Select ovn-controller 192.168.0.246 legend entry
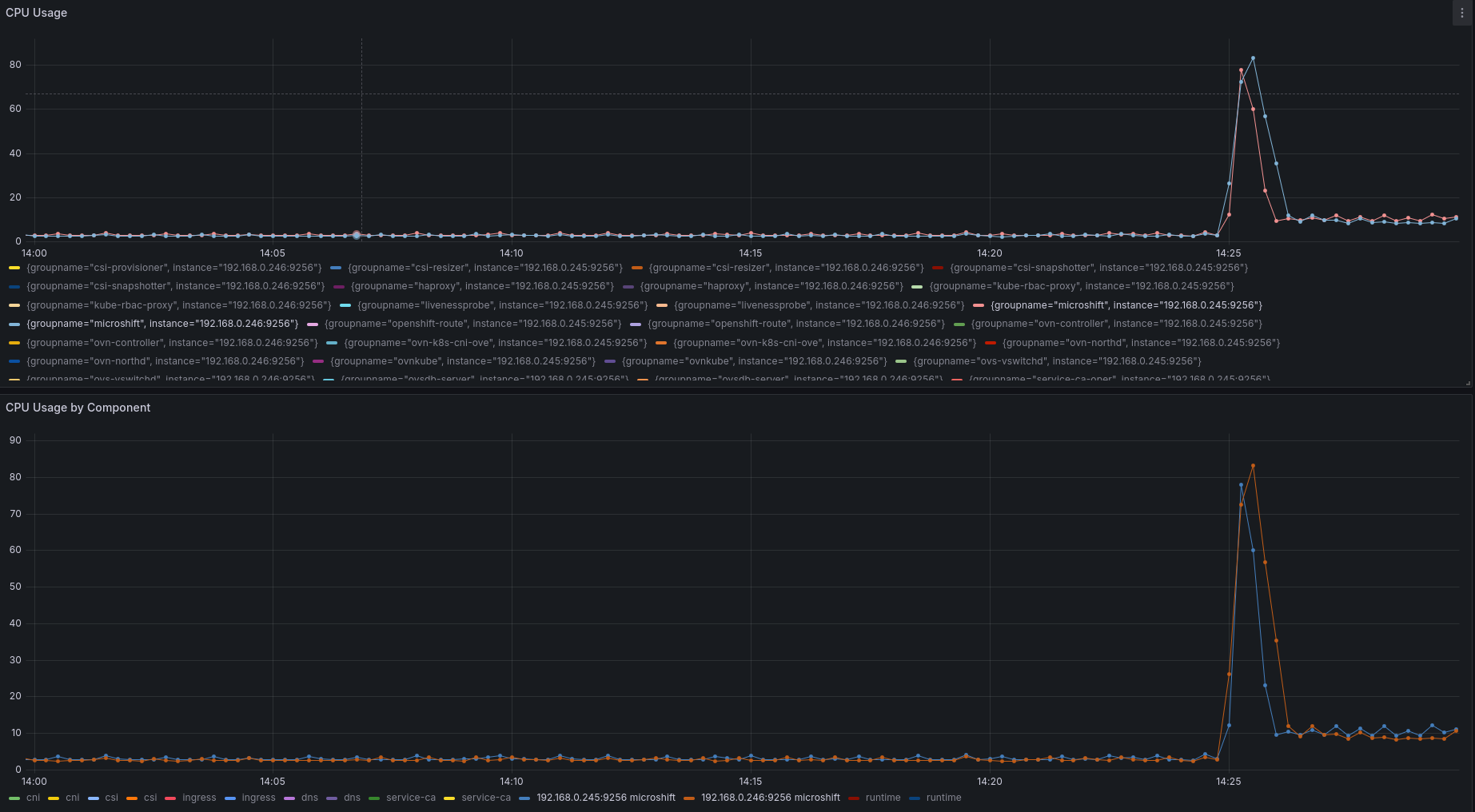The width and height of the screenshot is (1475, 812). pyautogui.click(x=172, y=343)
